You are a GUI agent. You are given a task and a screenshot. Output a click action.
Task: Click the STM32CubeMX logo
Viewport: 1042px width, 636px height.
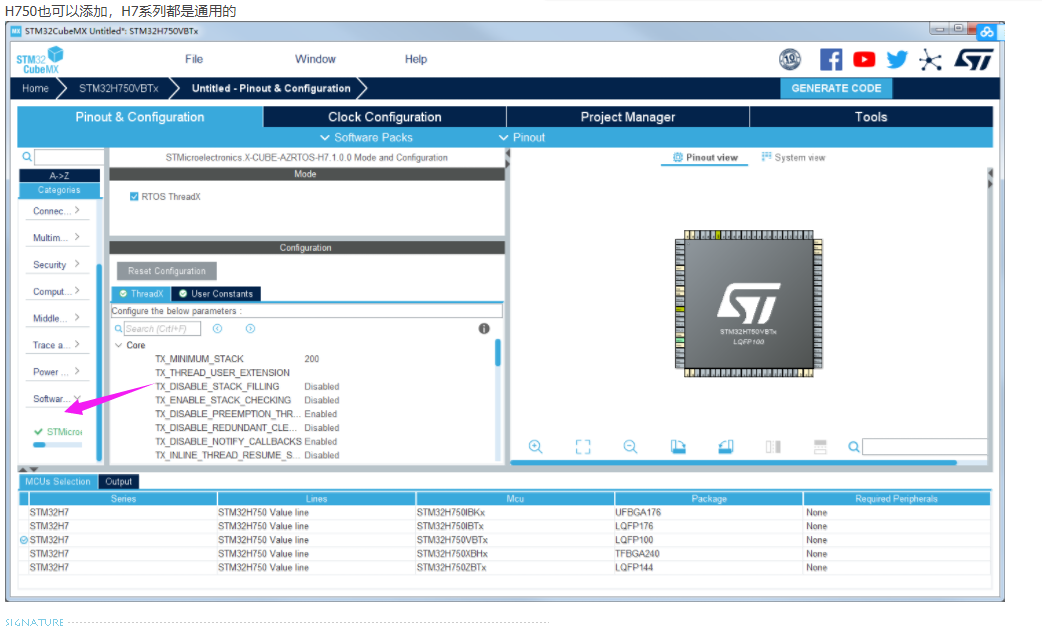tap(40, 60)
